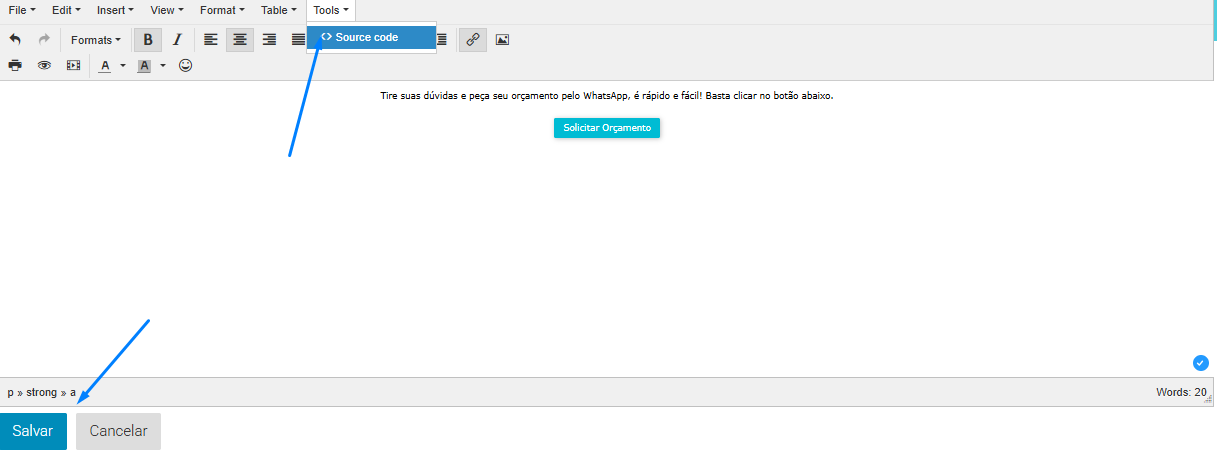The image size is (1217, 450).
Task: Open the Formats dropdown
Action: point(95,40)
